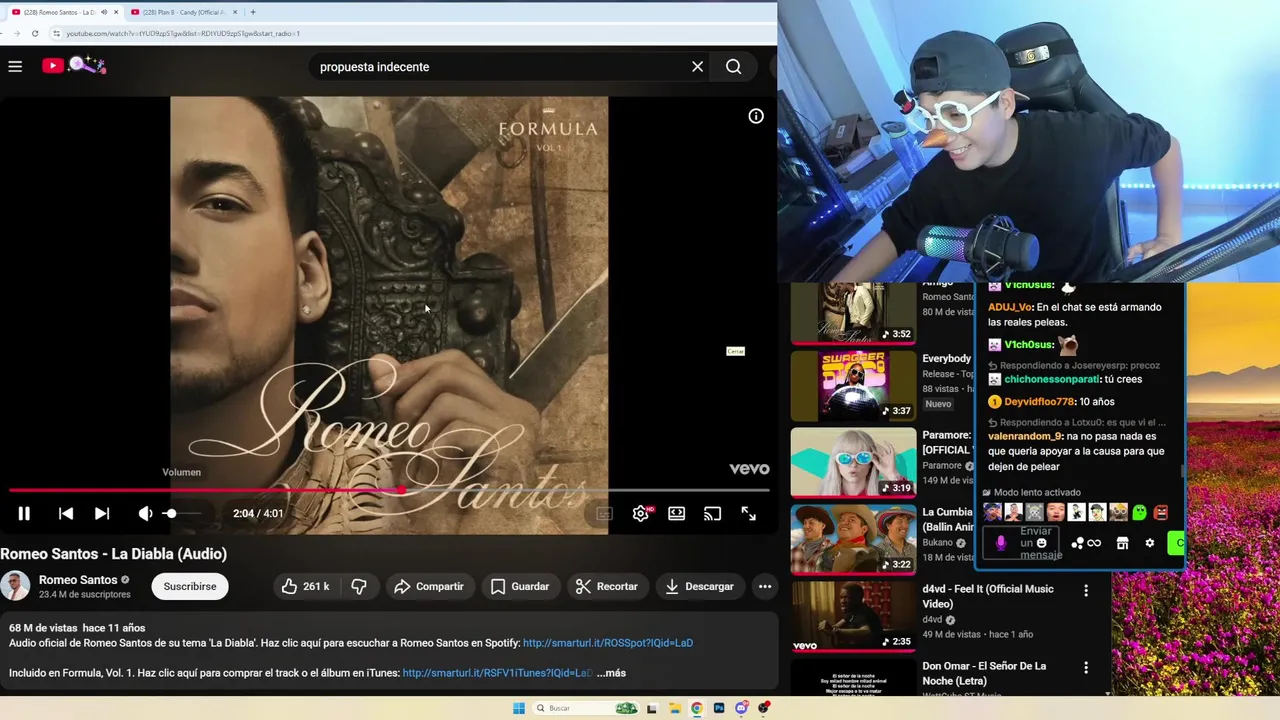Enter full screen mode

pos(748,513)
